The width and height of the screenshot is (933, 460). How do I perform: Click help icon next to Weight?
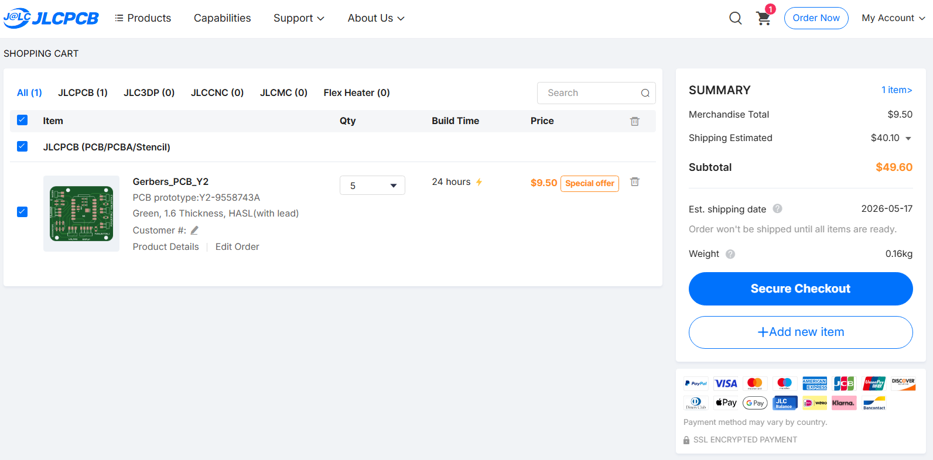click(x=730, y=254)
